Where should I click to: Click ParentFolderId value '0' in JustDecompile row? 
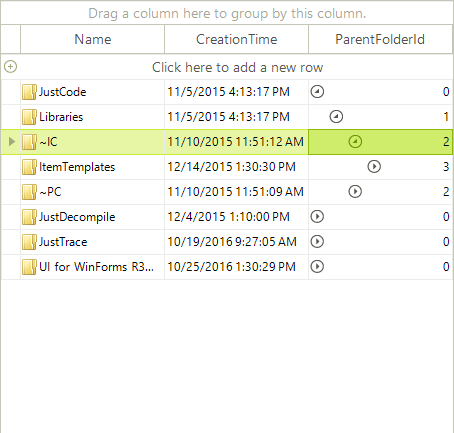(446, 217)
